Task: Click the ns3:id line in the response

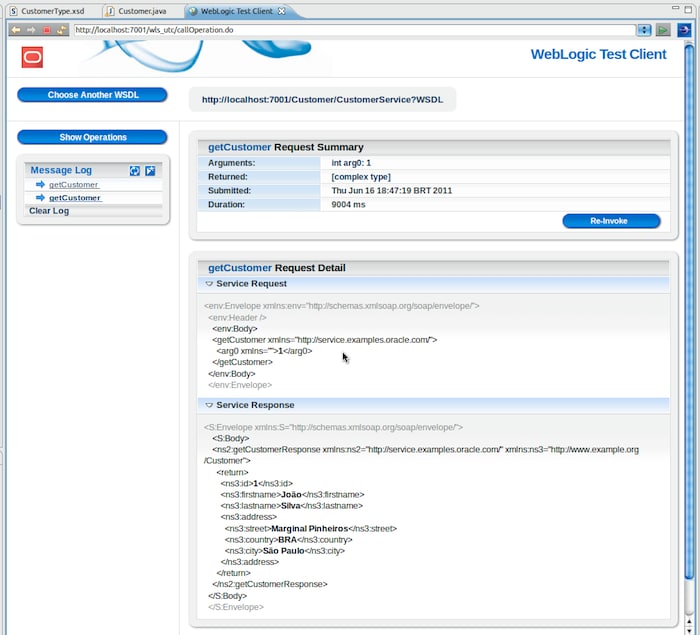Action: coord(257,484)
